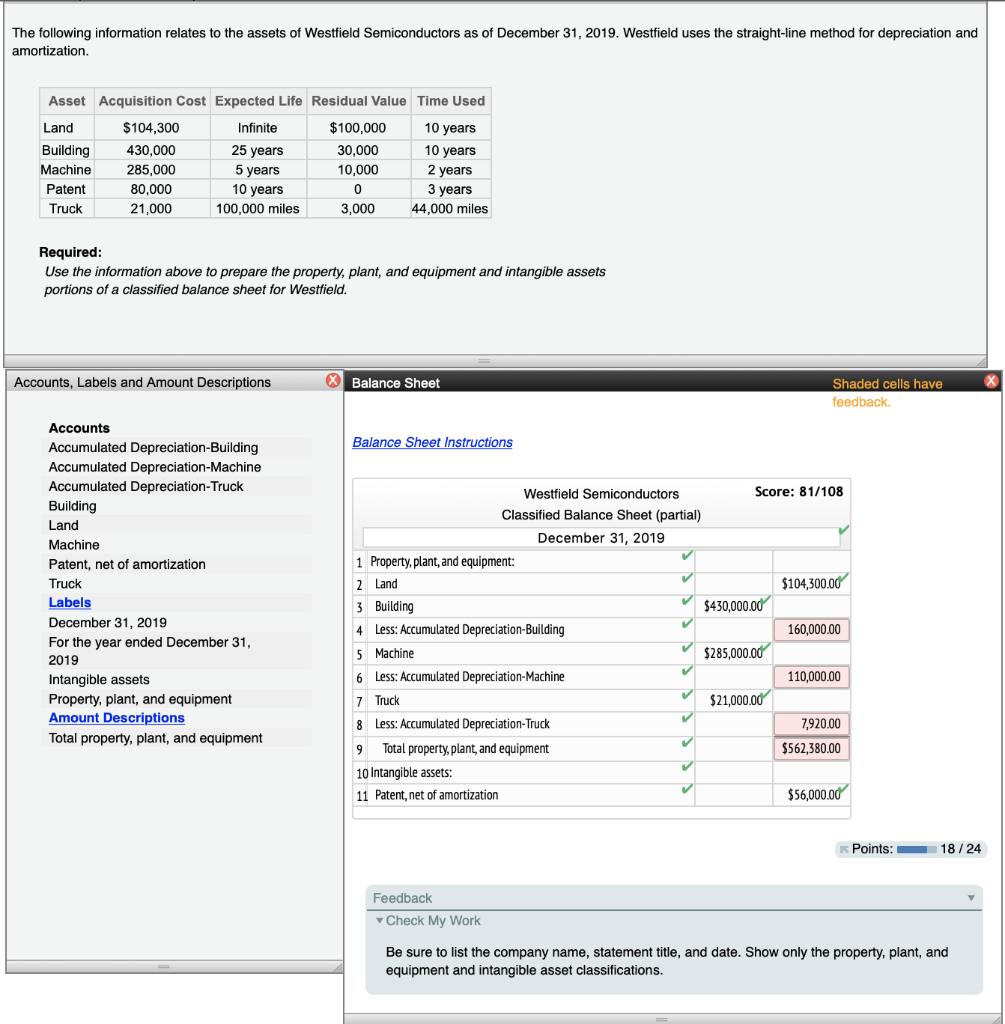The height and width of the screenshot is (1024, 1005).
Task: Open the Amount Descriptions link
Action: (x=116, y=718)
